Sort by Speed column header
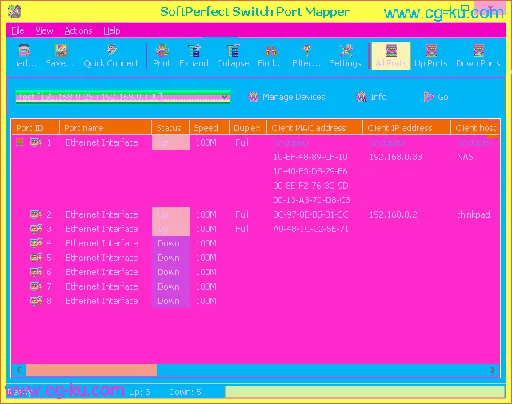This screenshot has height=404, width=512. 209,128
